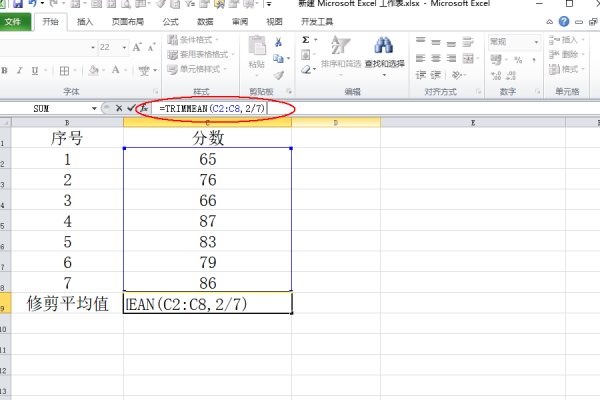Click the Insert Function fx icon
This screenshot has height=400, width=600.
point(144,108)
